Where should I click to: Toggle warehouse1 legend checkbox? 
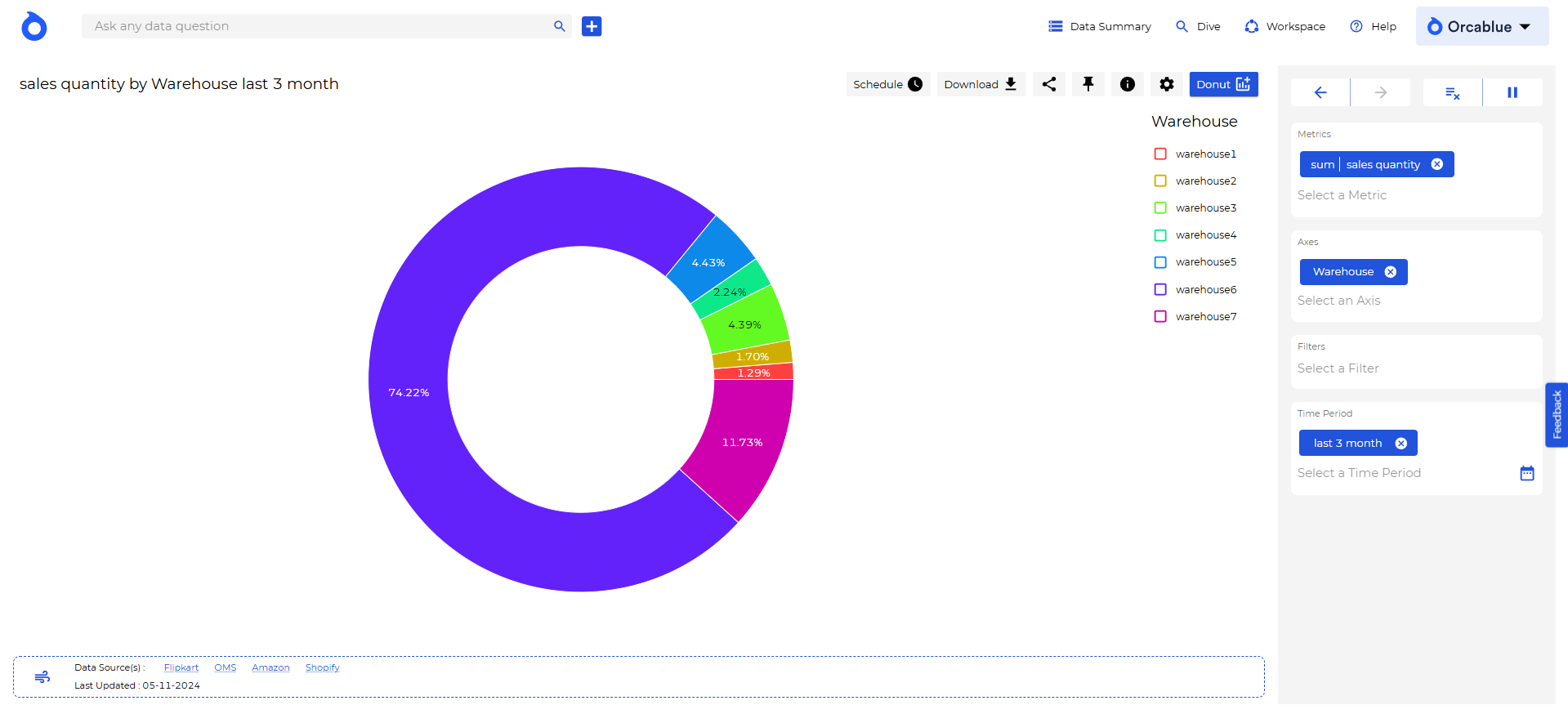pyautogui.click(x=1160, y=154)
